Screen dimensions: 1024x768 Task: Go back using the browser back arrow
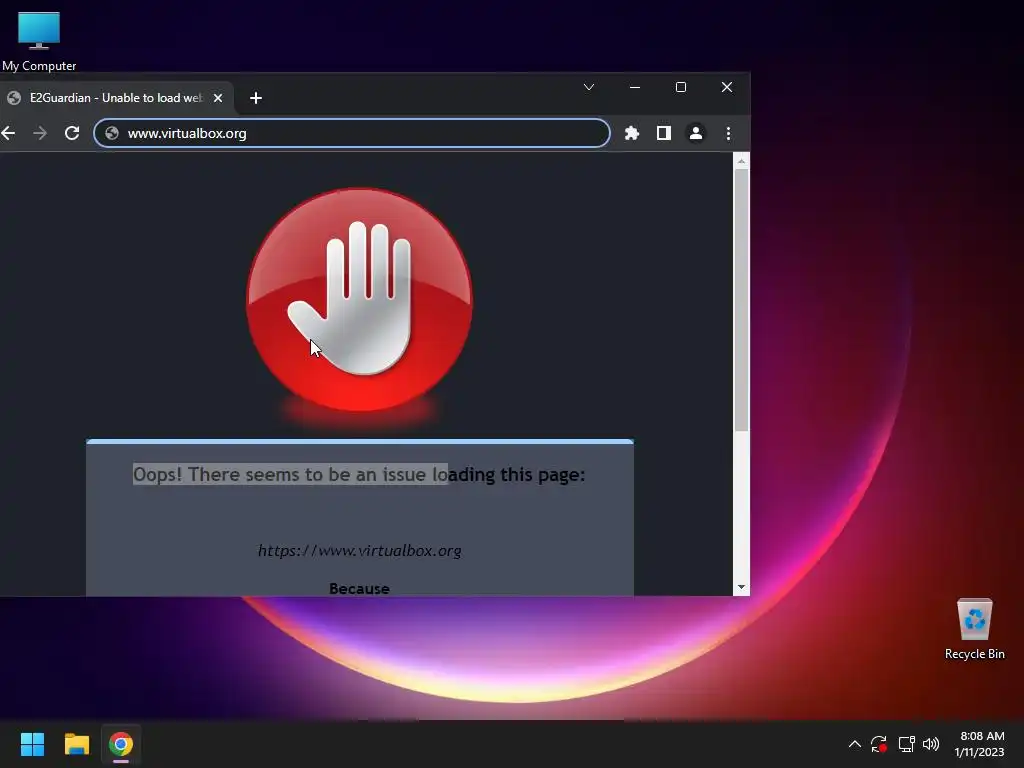click(8, 133)
